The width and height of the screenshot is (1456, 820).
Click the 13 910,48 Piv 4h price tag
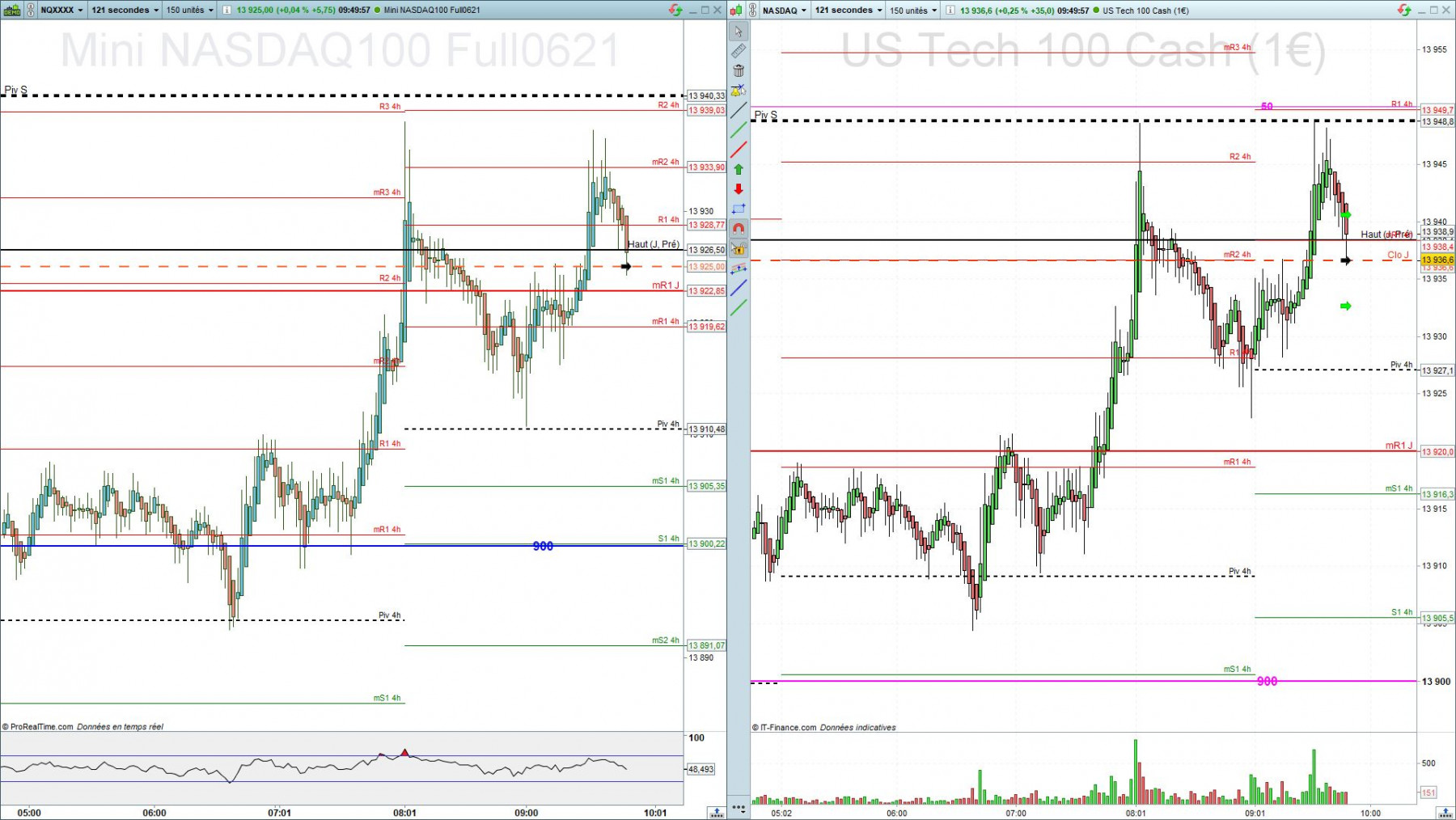point(706,429)
